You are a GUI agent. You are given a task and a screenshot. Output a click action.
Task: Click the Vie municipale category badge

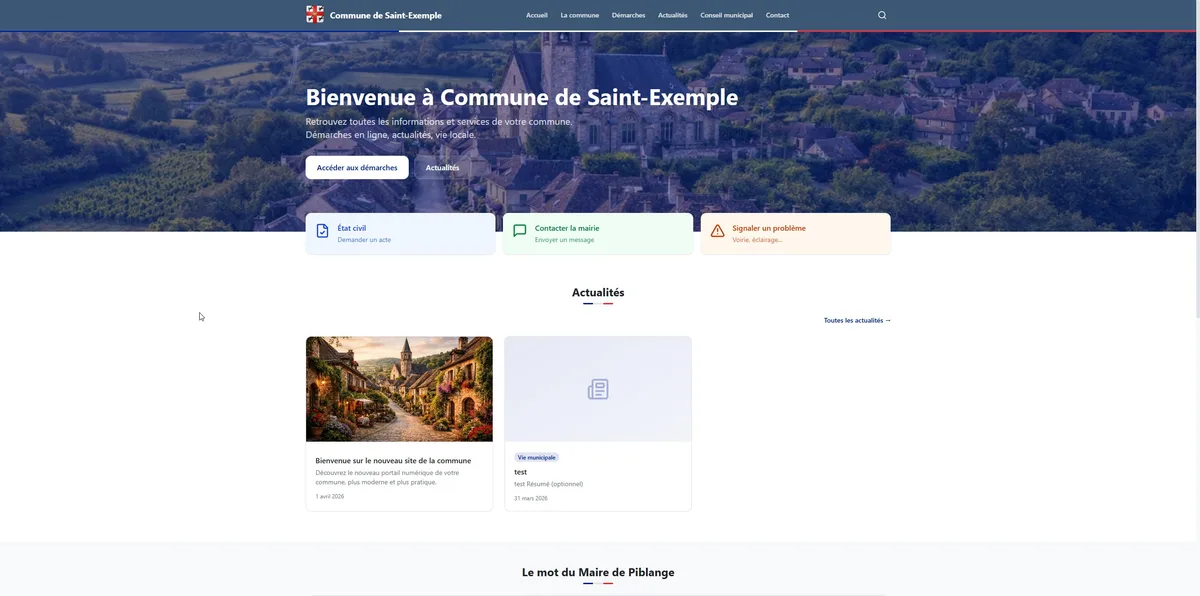point(536,456)
